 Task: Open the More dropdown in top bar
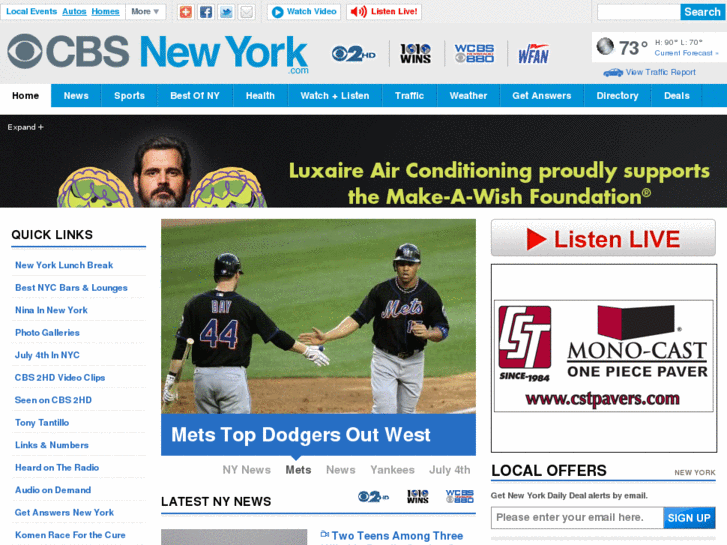tap(145, 12)
